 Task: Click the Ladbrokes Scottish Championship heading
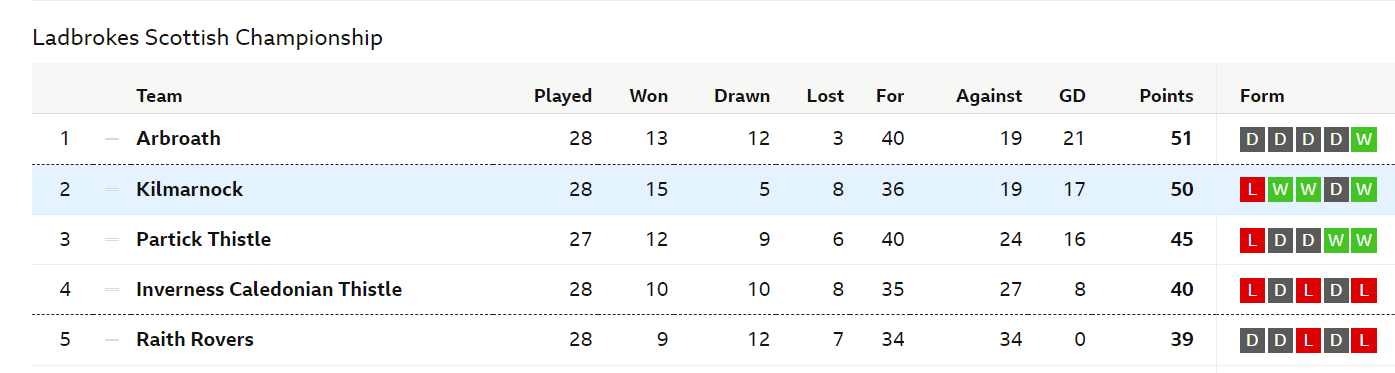(207, 38)
